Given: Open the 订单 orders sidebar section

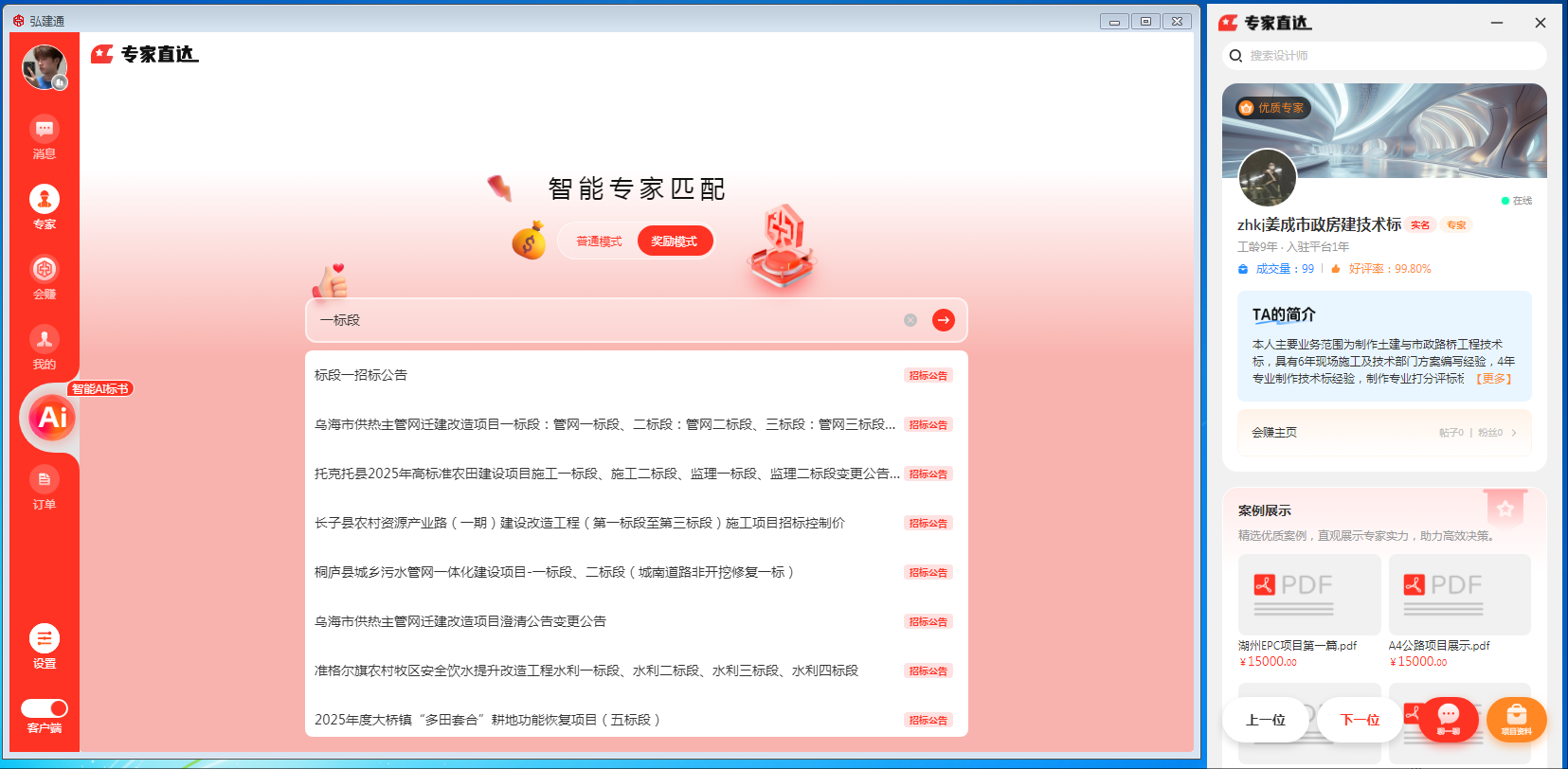Looking at the screenshot, I should click(x=45, y=488).
